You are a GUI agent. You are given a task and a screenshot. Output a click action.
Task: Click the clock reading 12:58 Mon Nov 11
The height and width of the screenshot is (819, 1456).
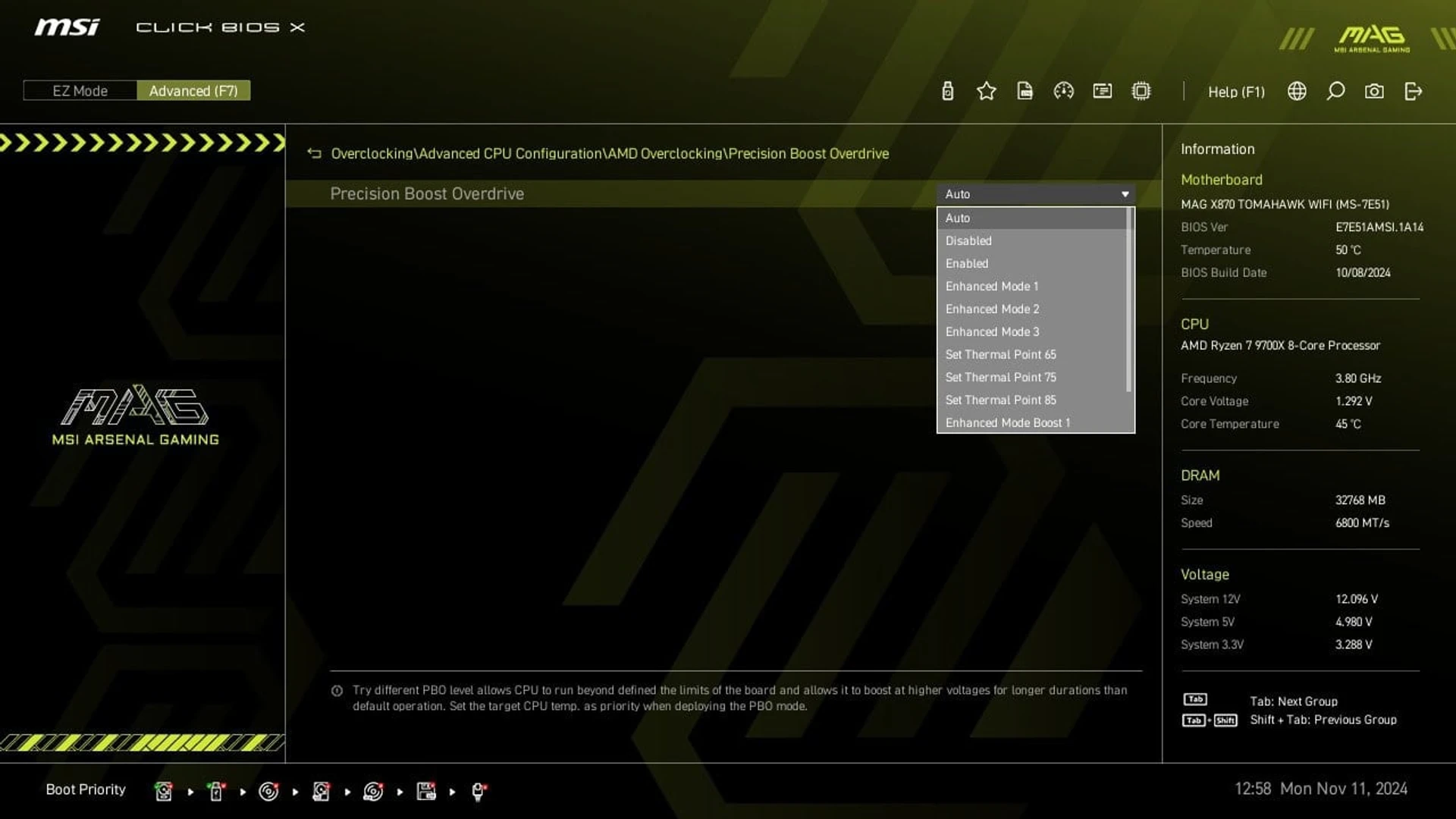(x=1321, y=789)
